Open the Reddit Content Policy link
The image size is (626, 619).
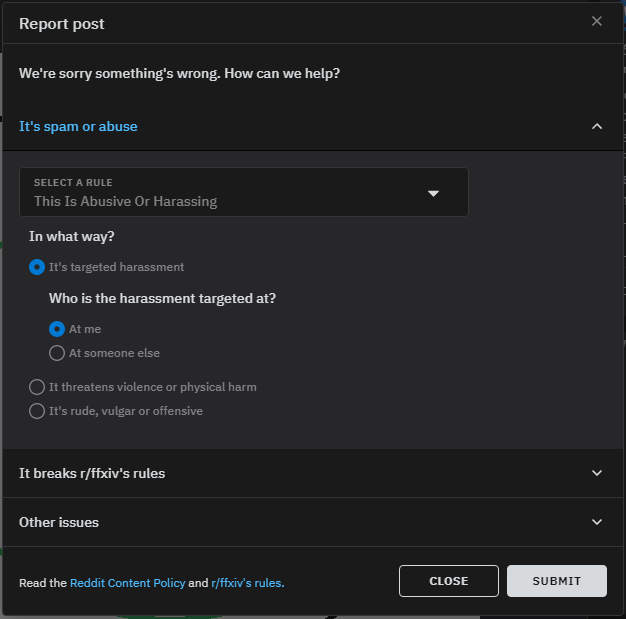click(127, 583)
